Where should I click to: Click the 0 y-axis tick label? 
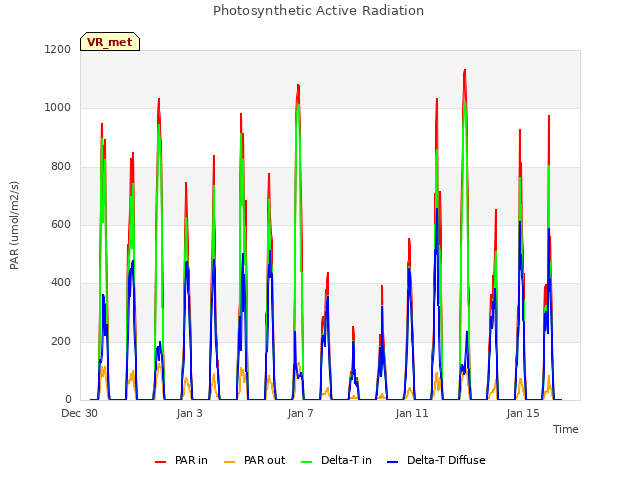(x=68, y=399)
